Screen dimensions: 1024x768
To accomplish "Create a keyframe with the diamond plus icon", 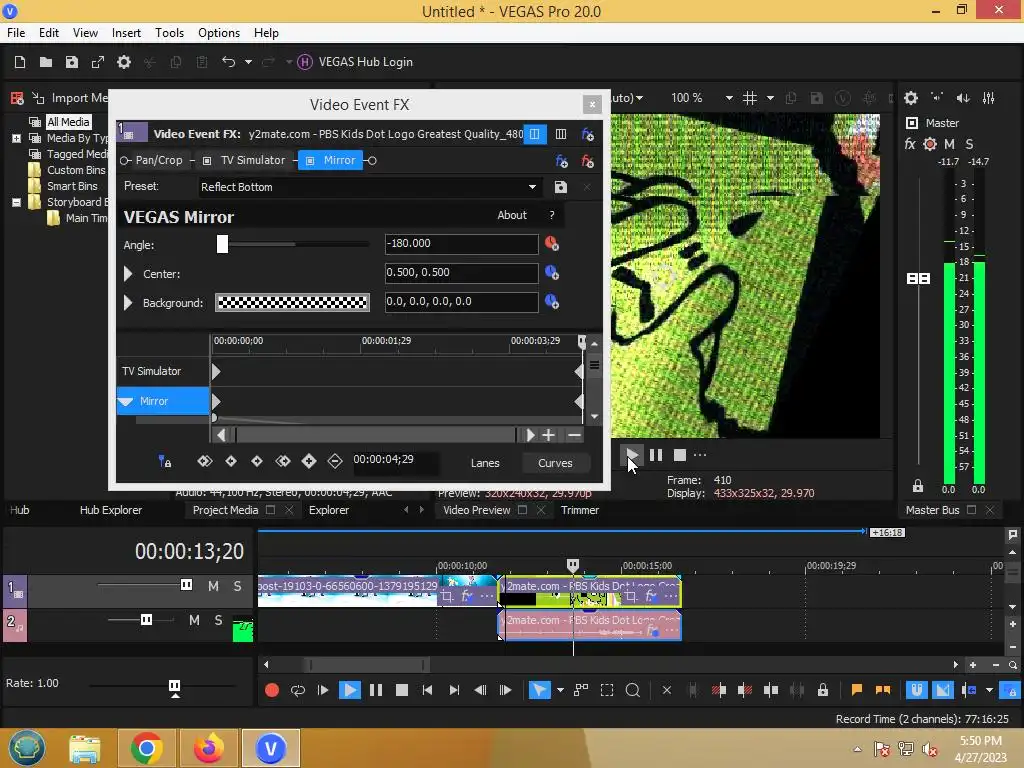I will point(309,461).
